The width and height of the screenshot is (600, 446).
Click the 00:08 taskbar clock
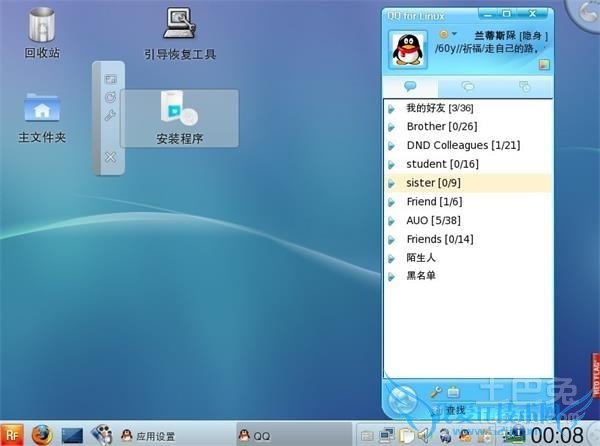557,435
